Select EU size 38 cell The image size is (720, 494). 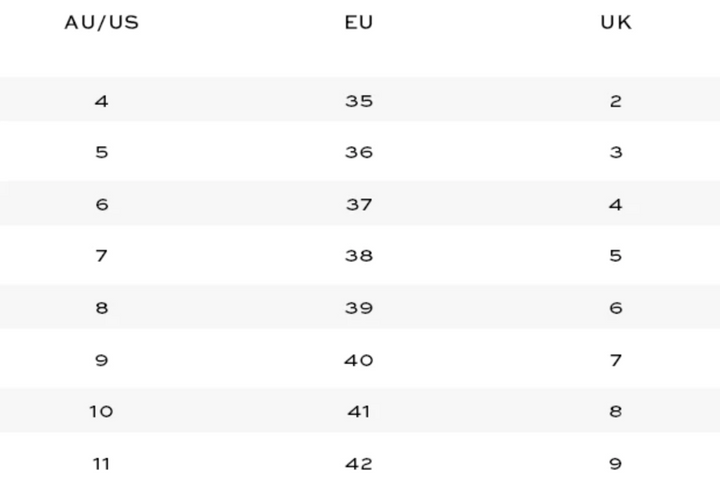click(358, 256)
